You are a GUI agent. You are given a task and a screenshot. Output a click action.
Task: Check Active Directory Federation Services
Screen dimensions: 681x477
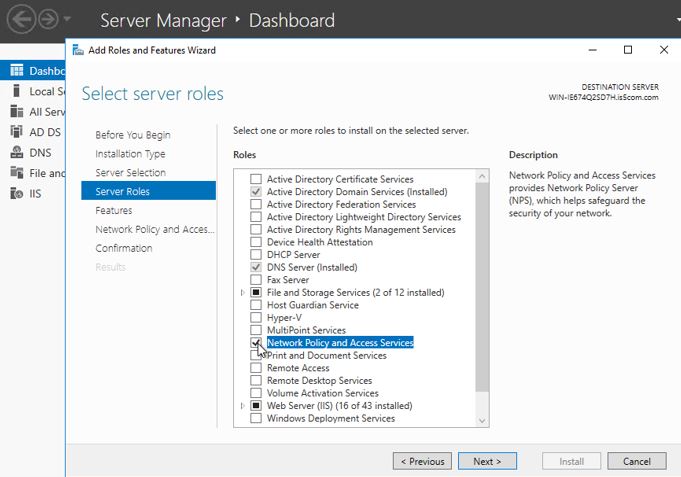pos(256,204)
